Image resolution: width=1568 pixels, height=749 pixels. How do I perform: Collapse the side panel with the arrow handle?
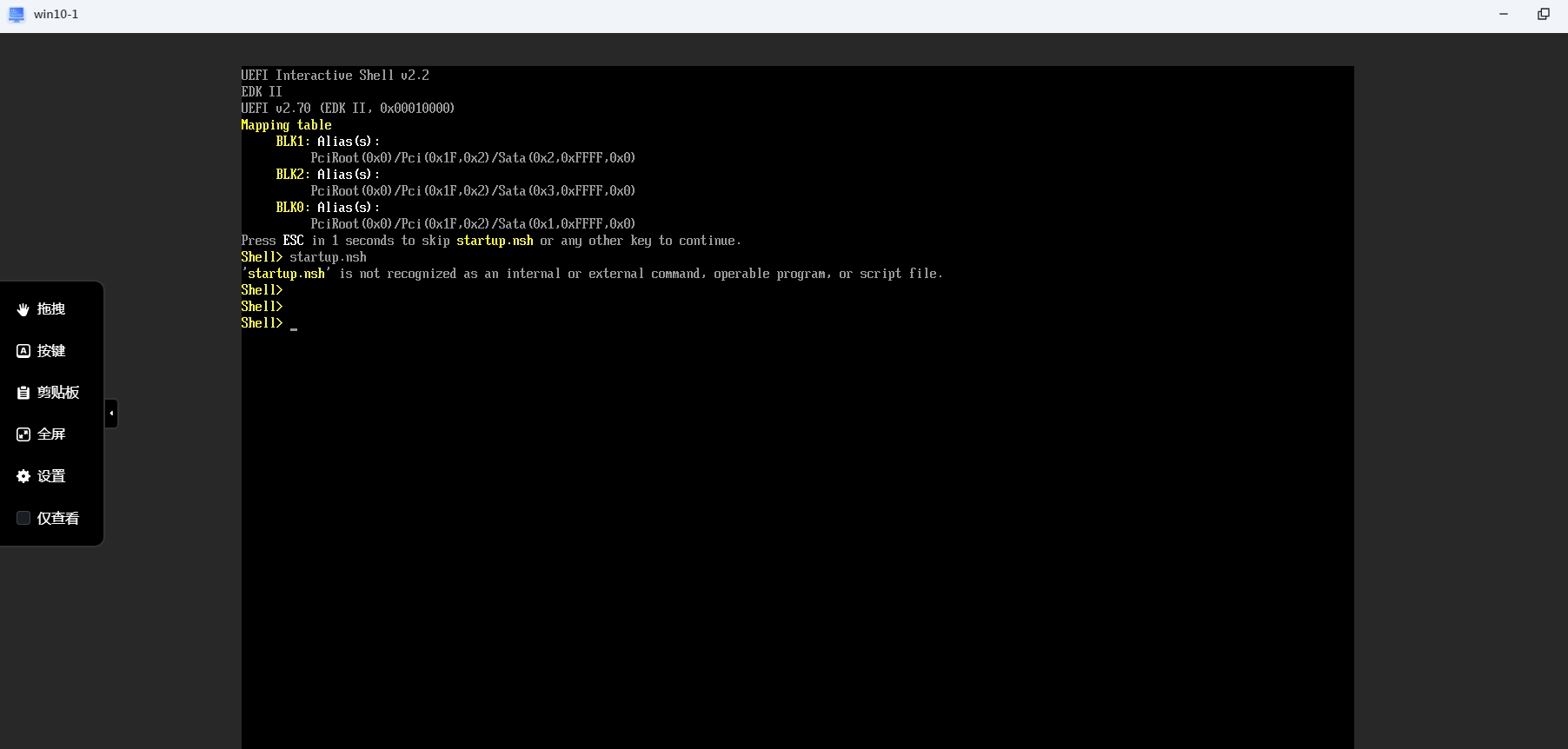111,414
